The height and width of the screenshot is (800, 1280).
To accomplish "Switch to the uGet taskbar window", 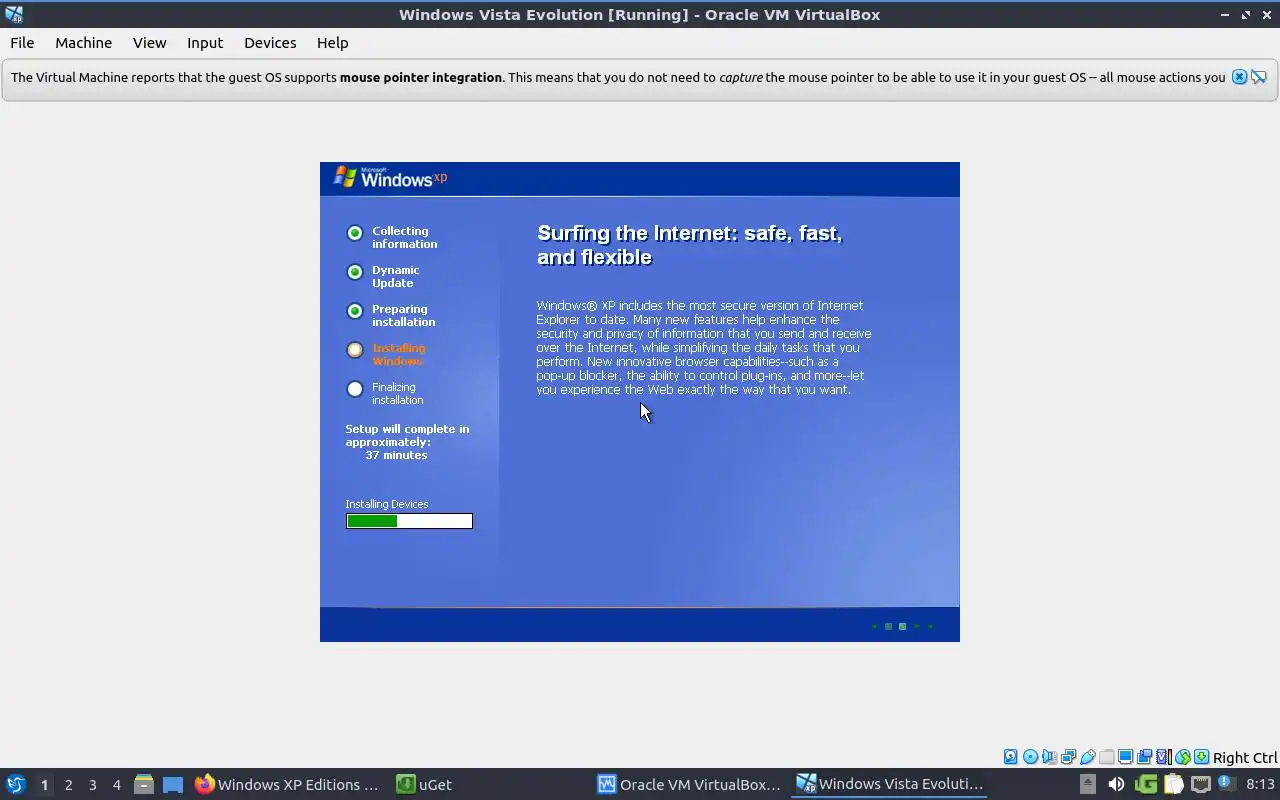I will pyautogui.click(x=425, y=784).
